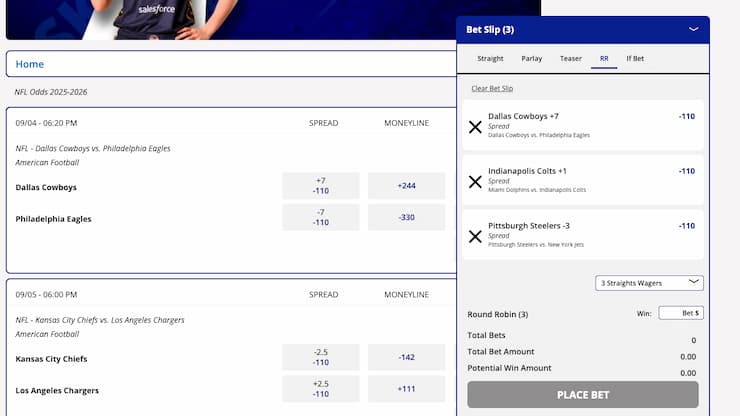
Task: Select Dallas Cowboys +7 spread odds
Action: (321, 186)
